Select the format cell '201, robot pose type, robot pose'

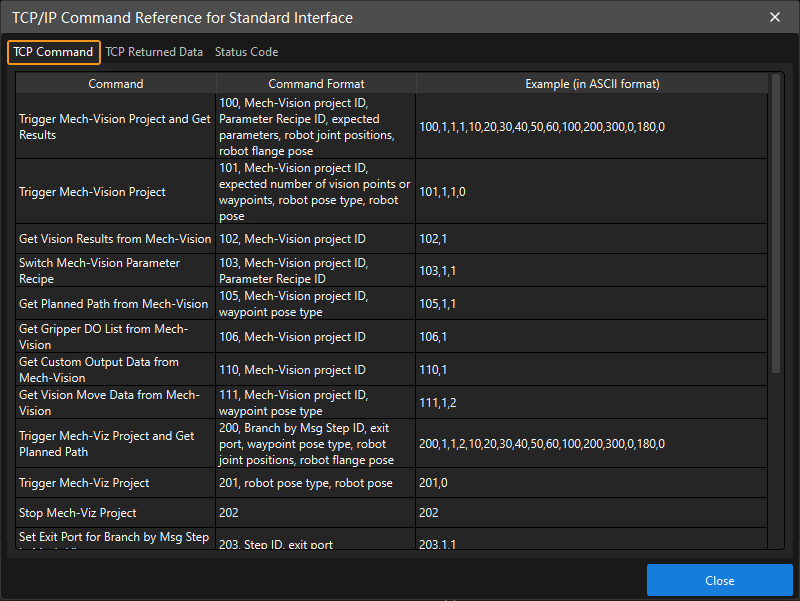(316, 484)
